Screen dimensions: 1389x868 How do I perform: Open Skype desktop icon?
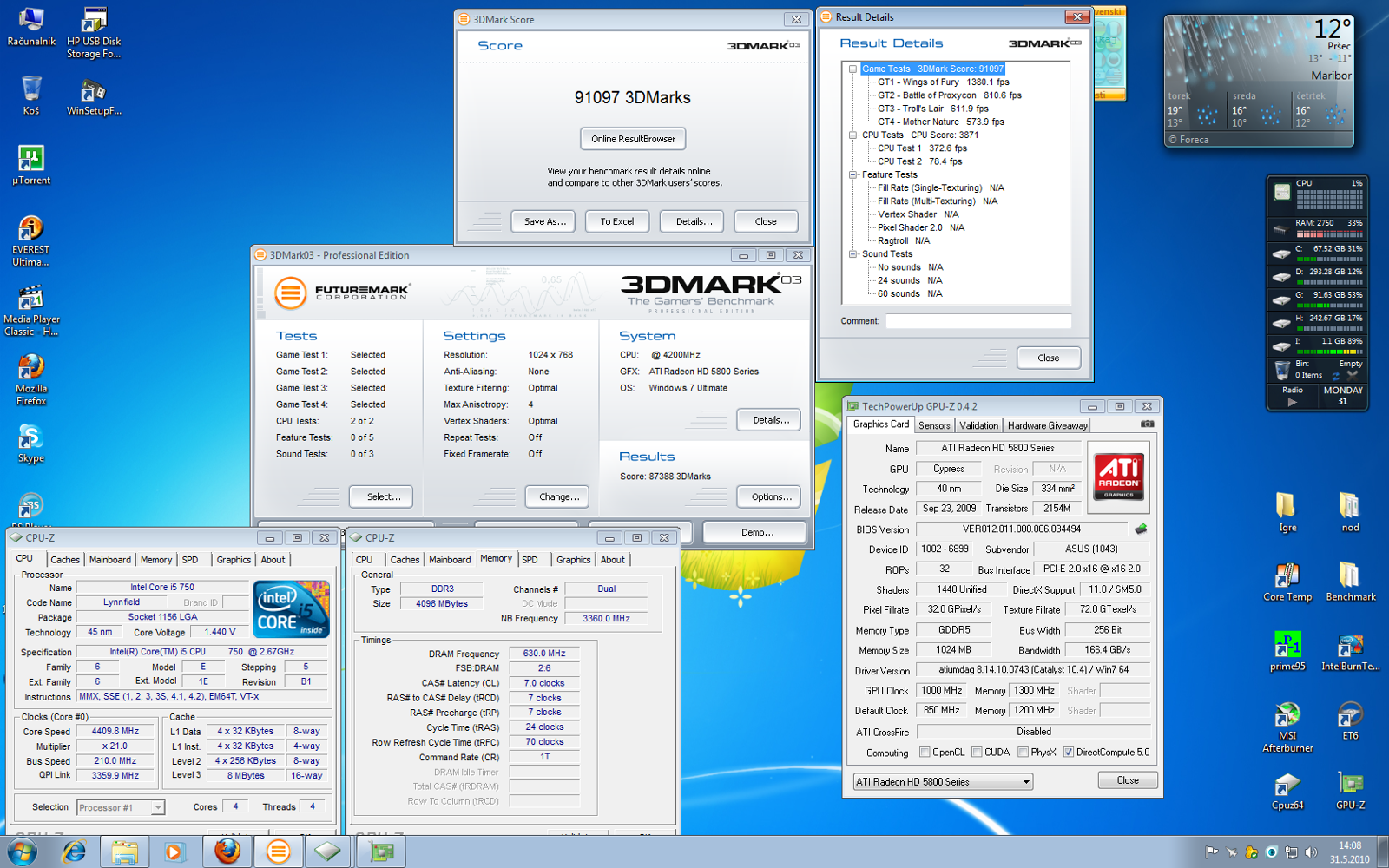point(31,444)
